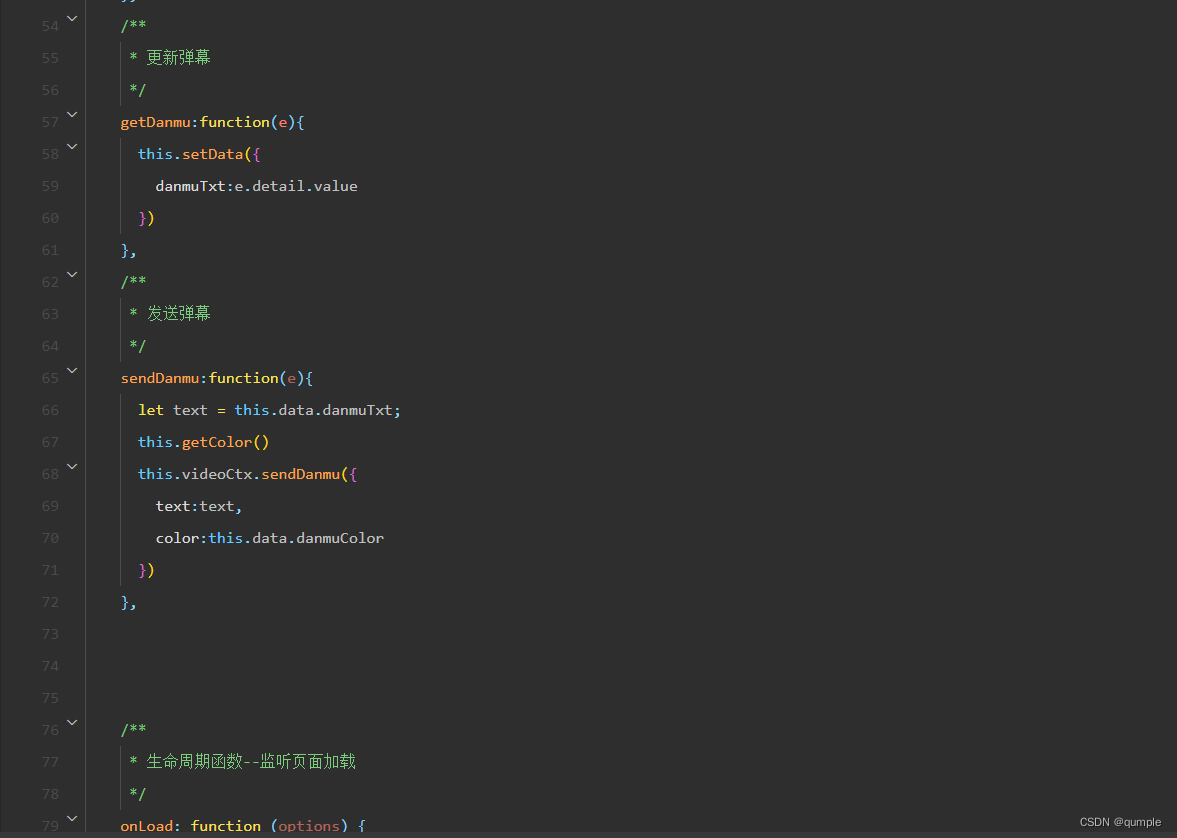Click the */ comment end on line 64
1177x838 pixels.
point(137,345)
